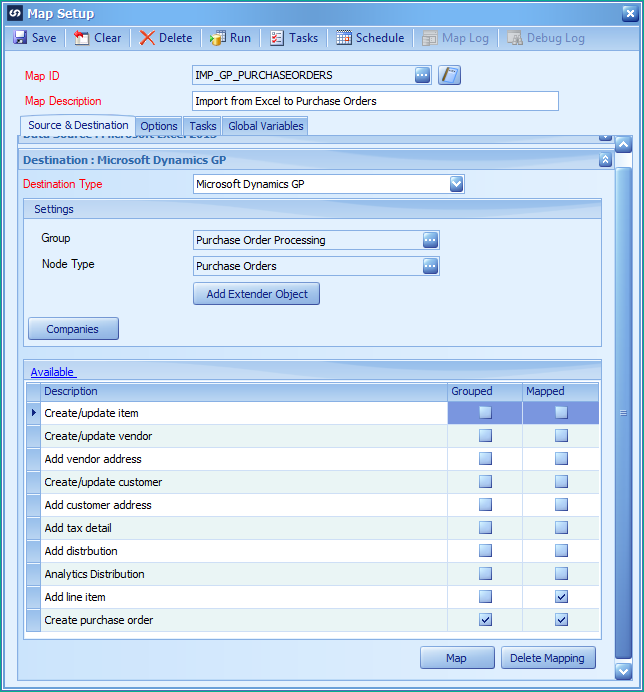Image resolution: width=644 pixels, height=692 pixels.
Task: Click the Map Description input field
Action: click(x=375, y=101)
